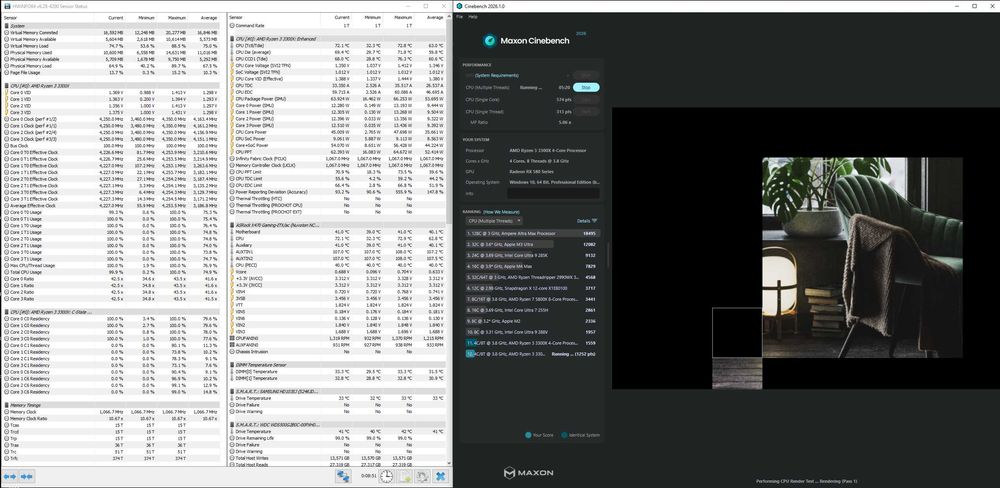Click the Bus Clock sensor row
This screenshot has width=1000, height=488.
pyautogui.click(x=111, y=145)
